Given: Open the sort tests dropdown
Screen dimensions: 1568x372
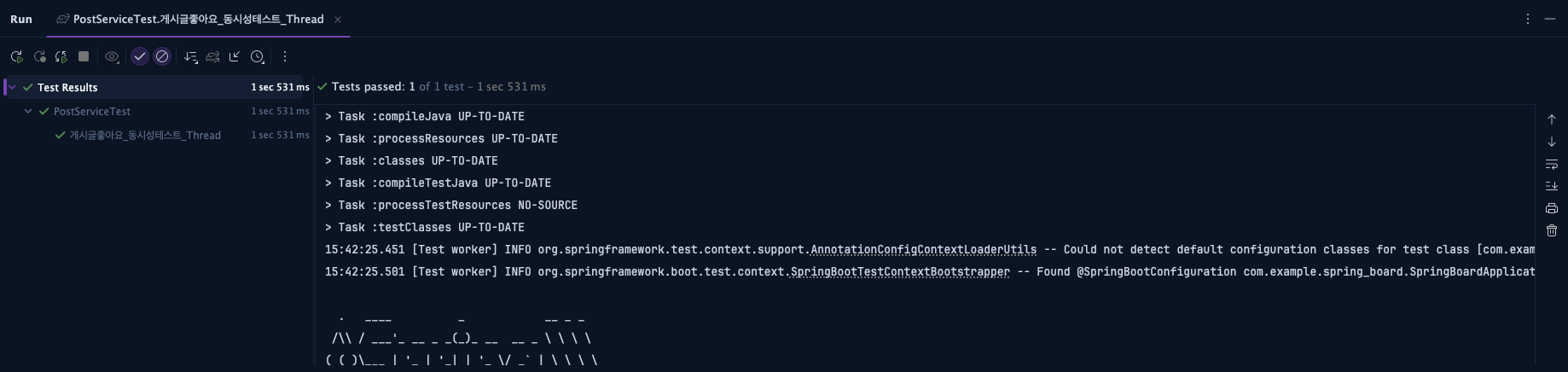Looking at the screenshot, I should (x=190, y=56).
